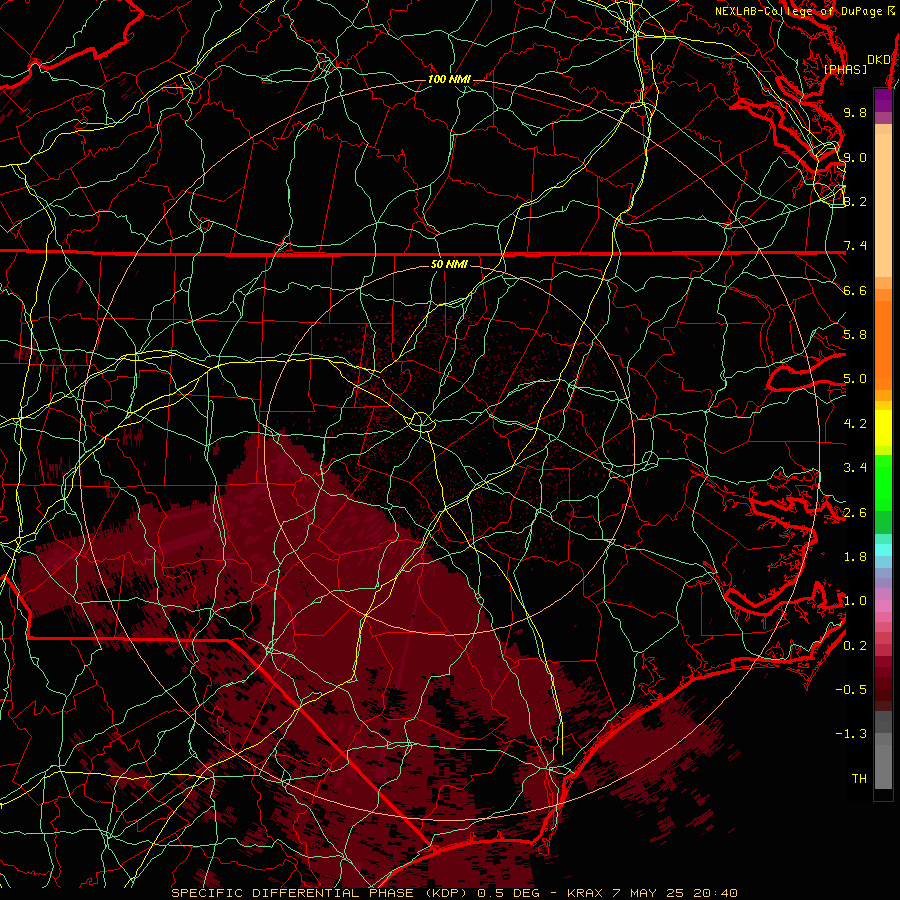Select the -0.5 scale label
Image resolution: width=900 pixels, height=900 pixels.
coord(851,690)
